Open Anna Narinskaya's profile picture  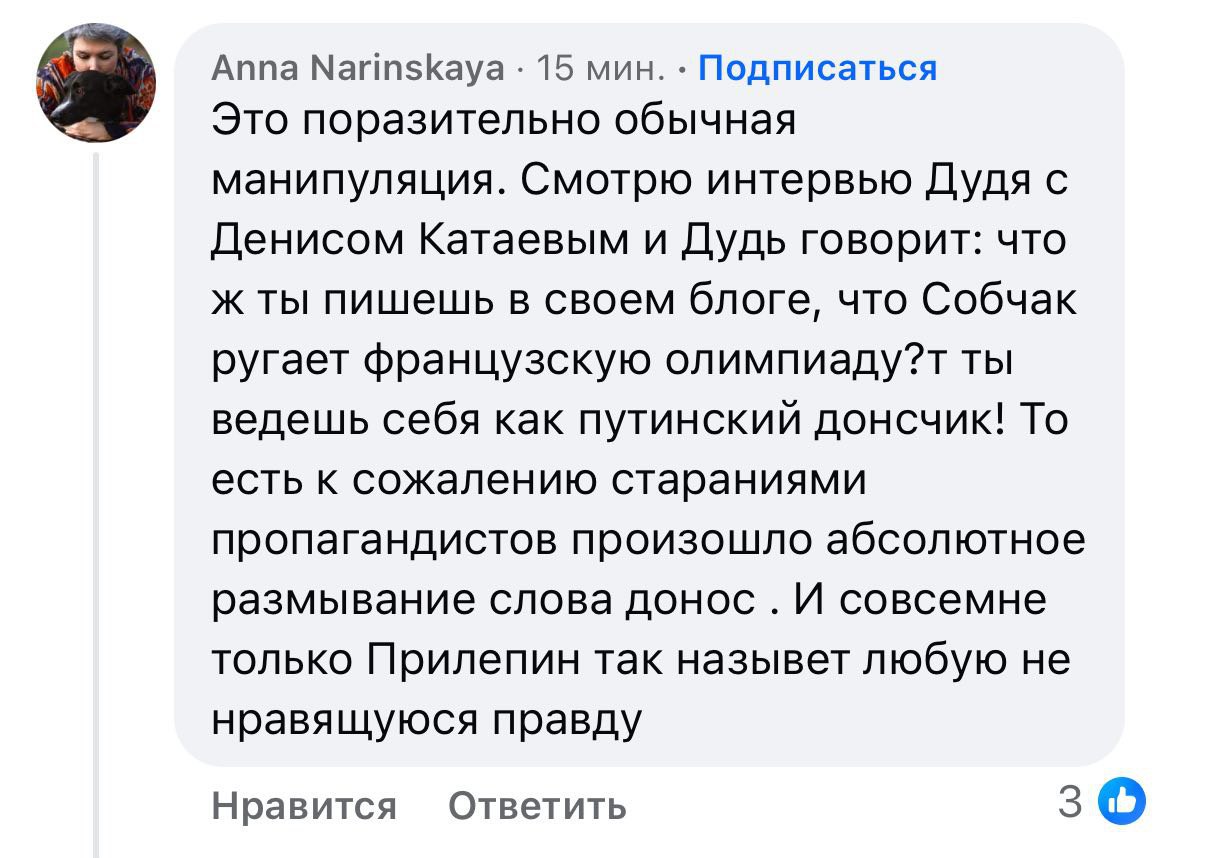pyautogui.click(x=97, y=82)
